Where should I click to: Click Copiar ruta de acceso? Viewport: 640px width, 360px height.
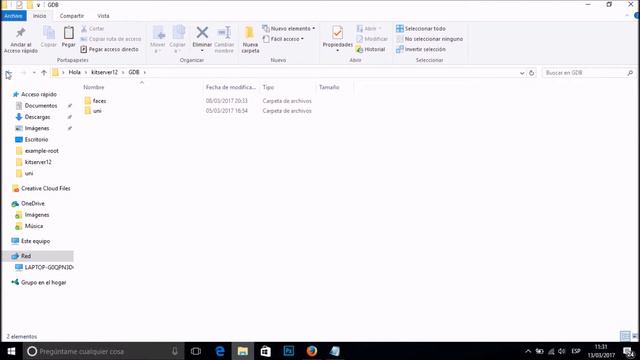pos(111,39)
